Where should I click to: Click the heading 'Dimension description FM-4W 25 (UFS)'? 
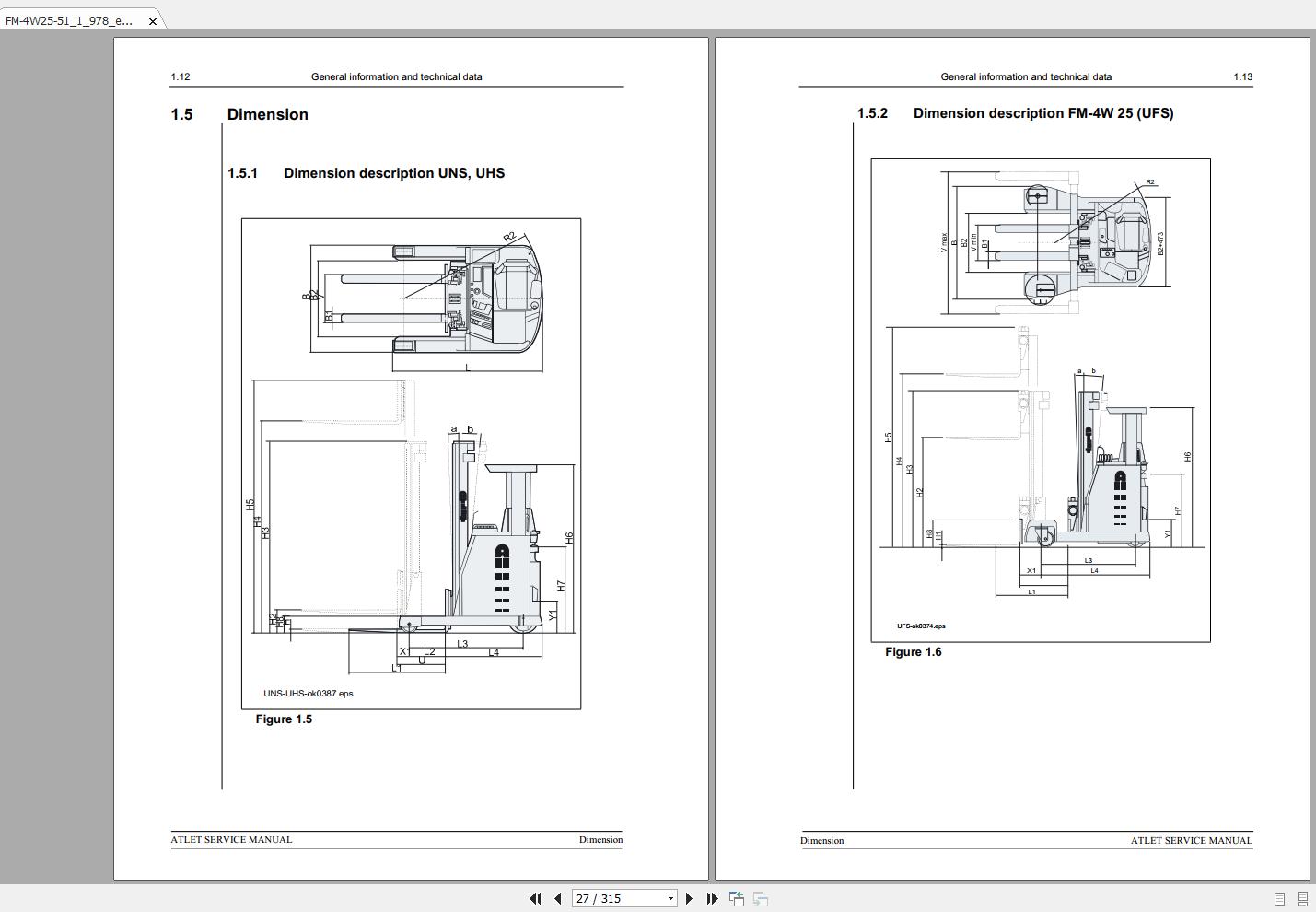point(1043,113)
